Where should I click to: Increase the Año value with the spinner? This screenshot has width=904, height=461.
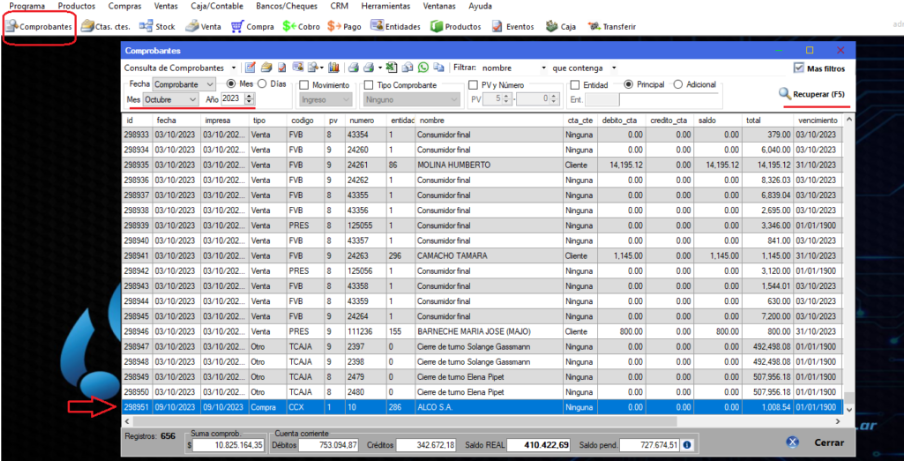point(250,97)
